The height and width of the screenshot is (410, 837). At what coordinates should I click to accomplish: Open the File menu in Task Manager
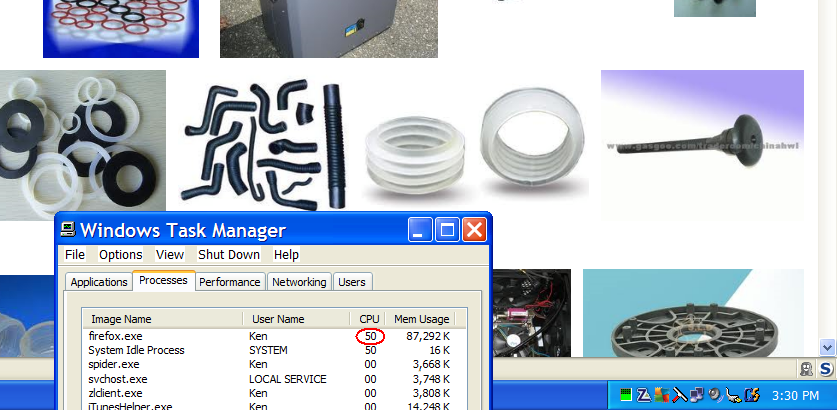pyautogui.click(x=75, y=255)
